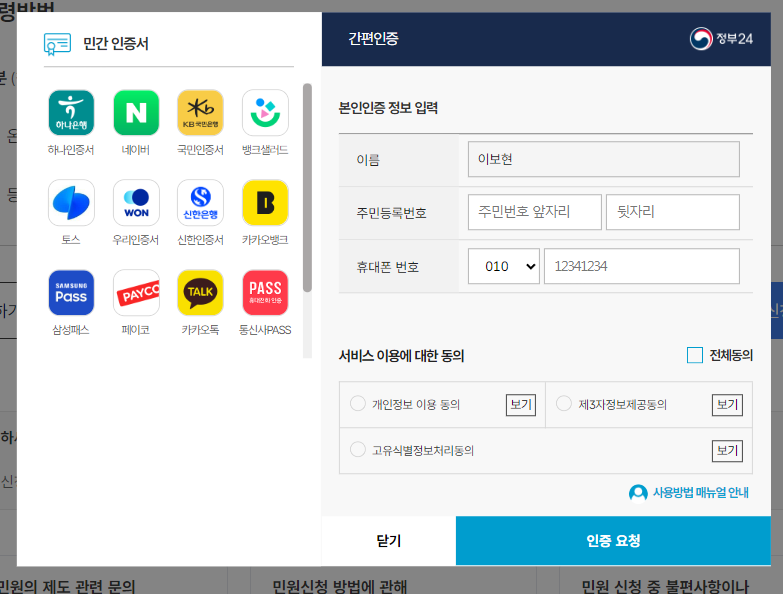The image size is (783, 594).
Task: Select the 제3자정보제공동의 radio button
Action: click(564, 403)
